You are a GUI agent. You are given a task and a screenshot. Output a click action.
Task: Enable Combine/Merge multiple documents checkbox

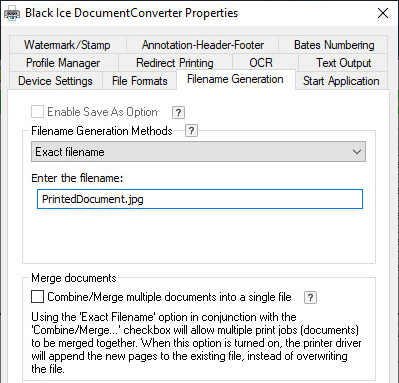pos(37,296)
